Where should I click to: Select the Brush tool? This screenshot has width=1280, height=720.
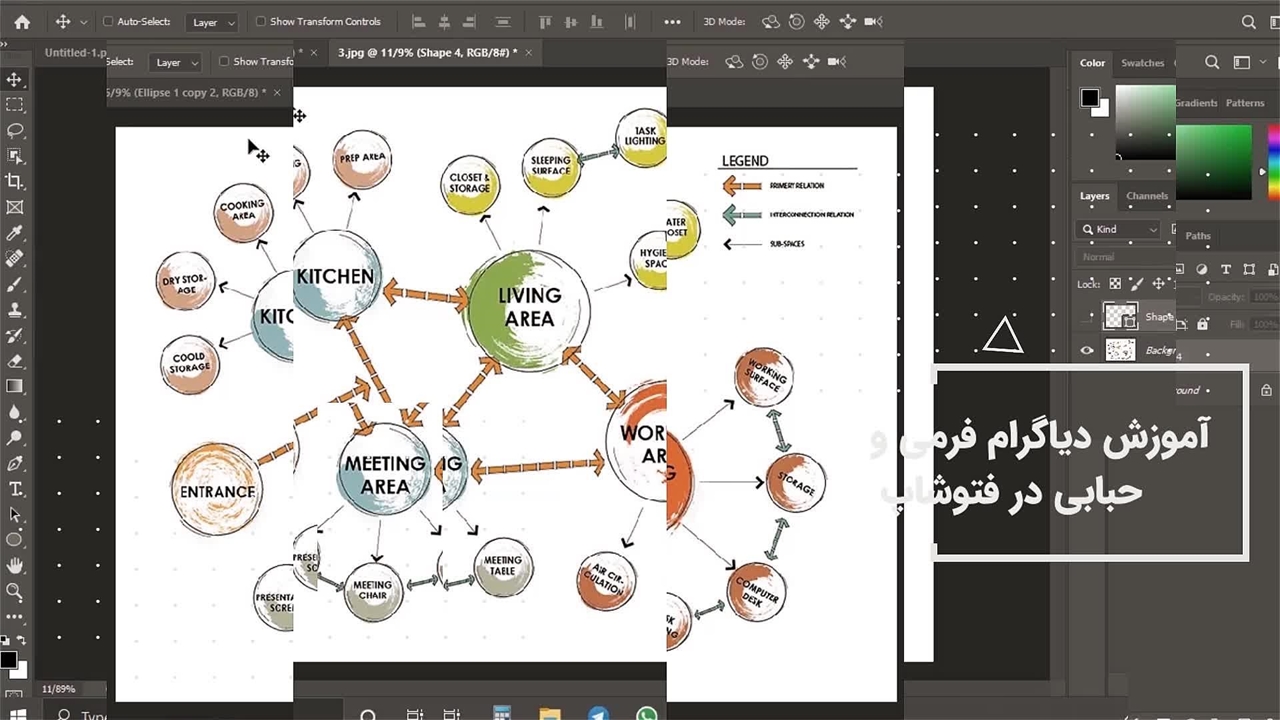[x=15, y=284]
